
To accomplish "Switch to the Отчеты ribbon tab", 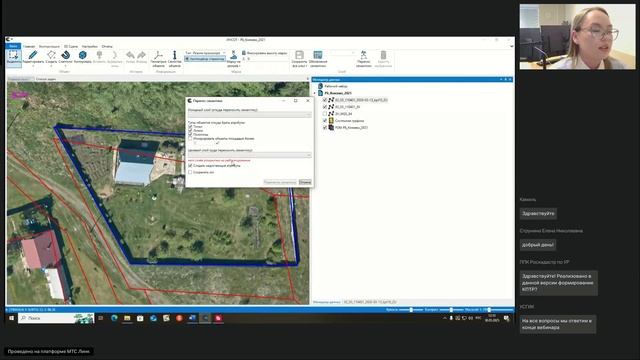I will click(107, 46).
